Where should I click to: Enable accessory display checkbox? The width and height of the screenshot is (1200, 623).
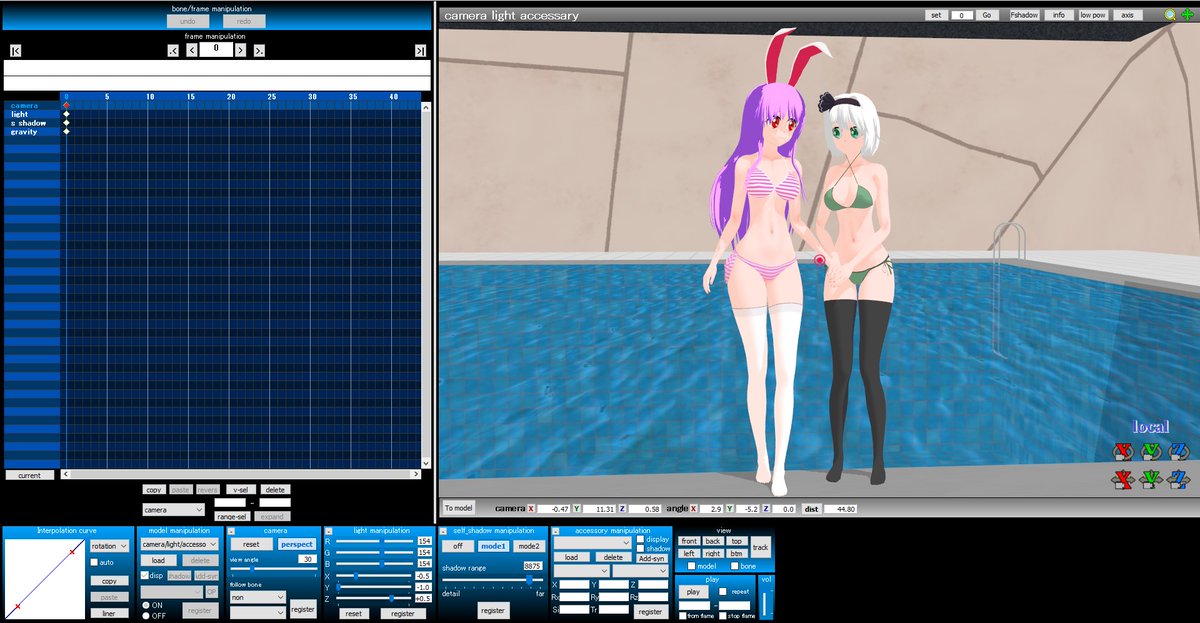(x=640, y=539)
